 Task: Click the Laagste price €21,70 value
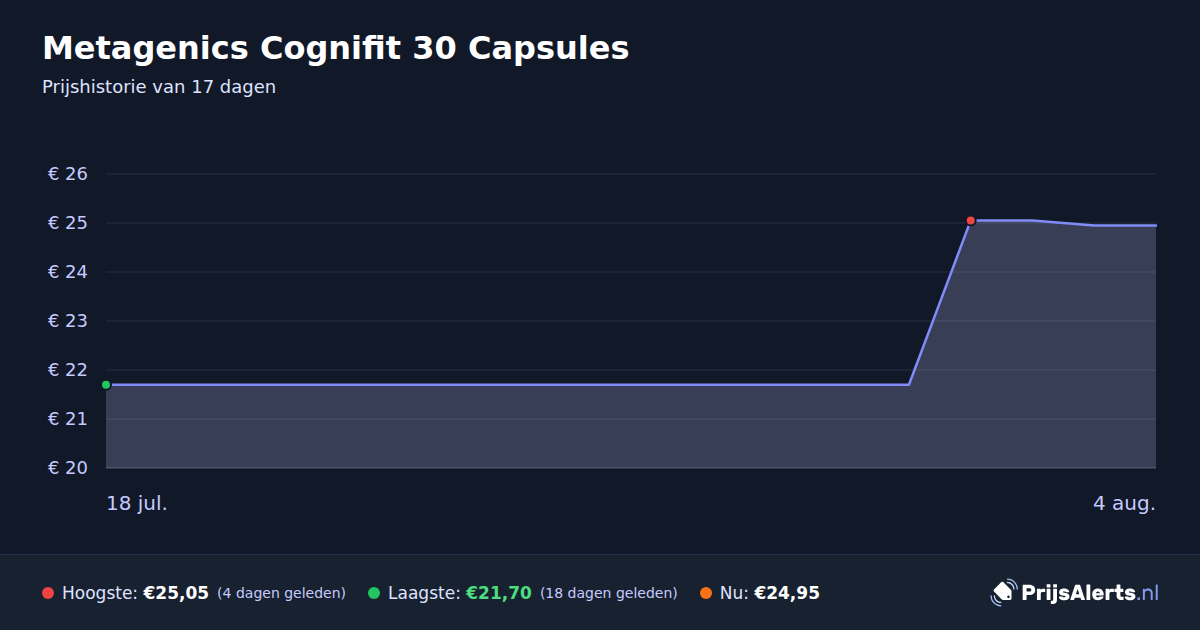tap(499, 593)
